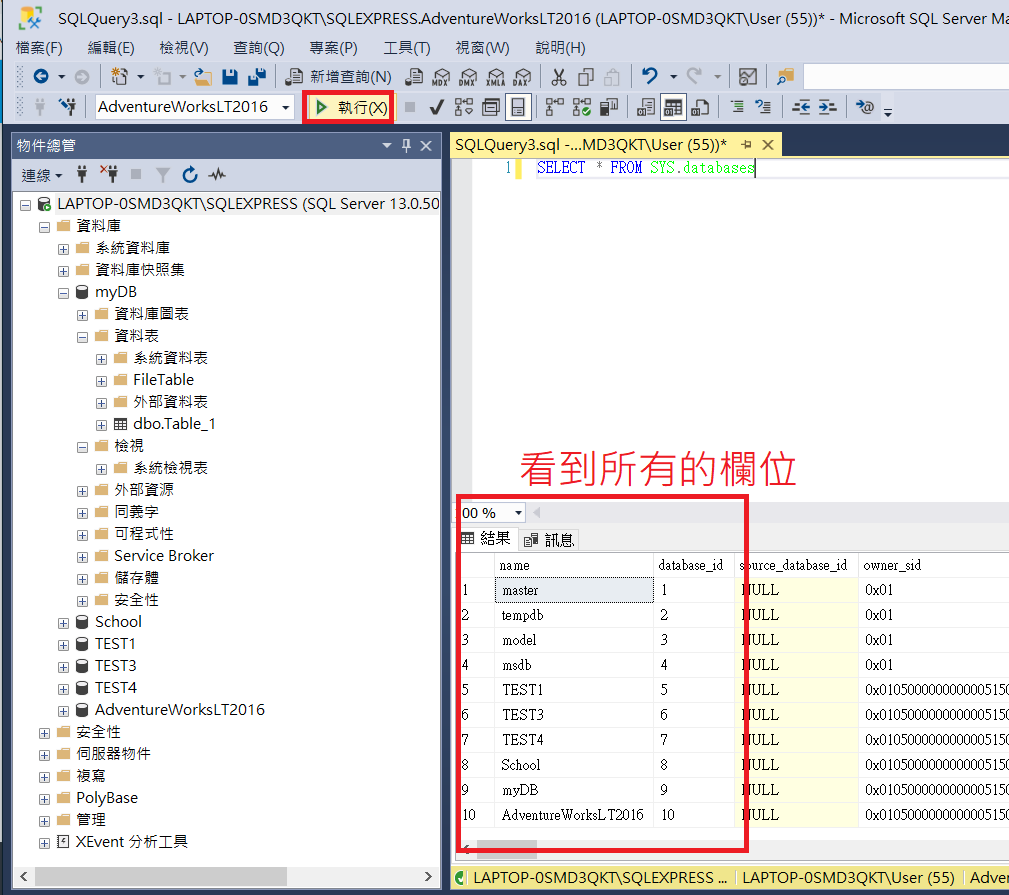Comment out the selected lines icon
This screenshot has width=1009, height=895.
(x=737, y=107)
